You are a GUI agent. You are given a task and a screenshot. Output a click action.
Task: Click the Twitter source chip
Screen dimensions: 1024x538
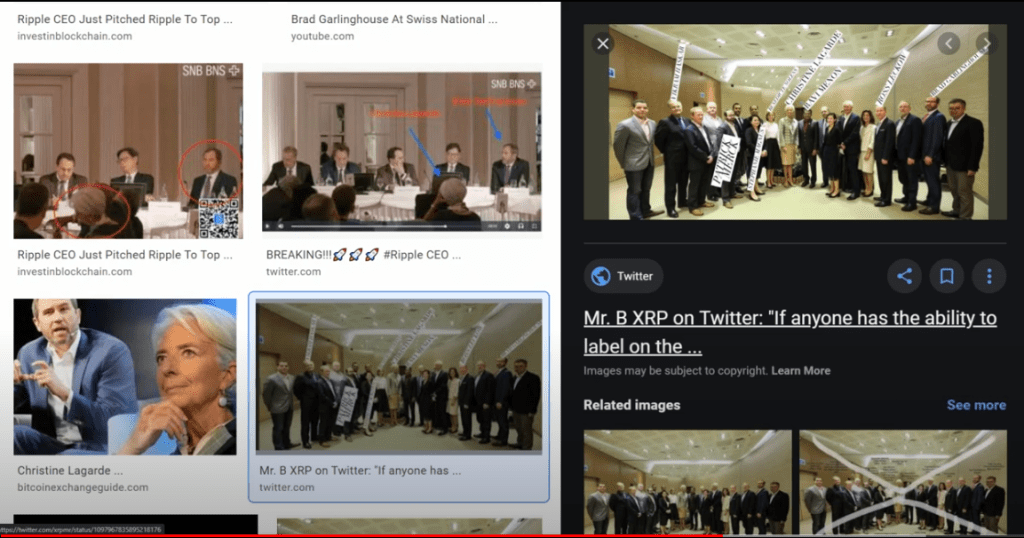pyautogui.click(x=623, y=276)
